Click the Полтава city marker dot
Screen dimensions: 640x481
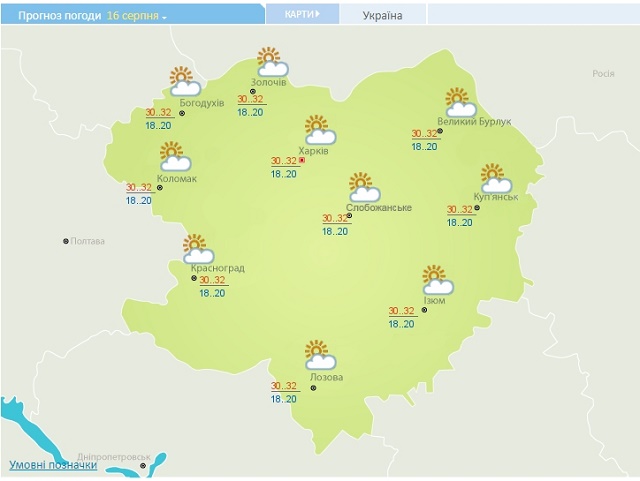coord(66,241)
